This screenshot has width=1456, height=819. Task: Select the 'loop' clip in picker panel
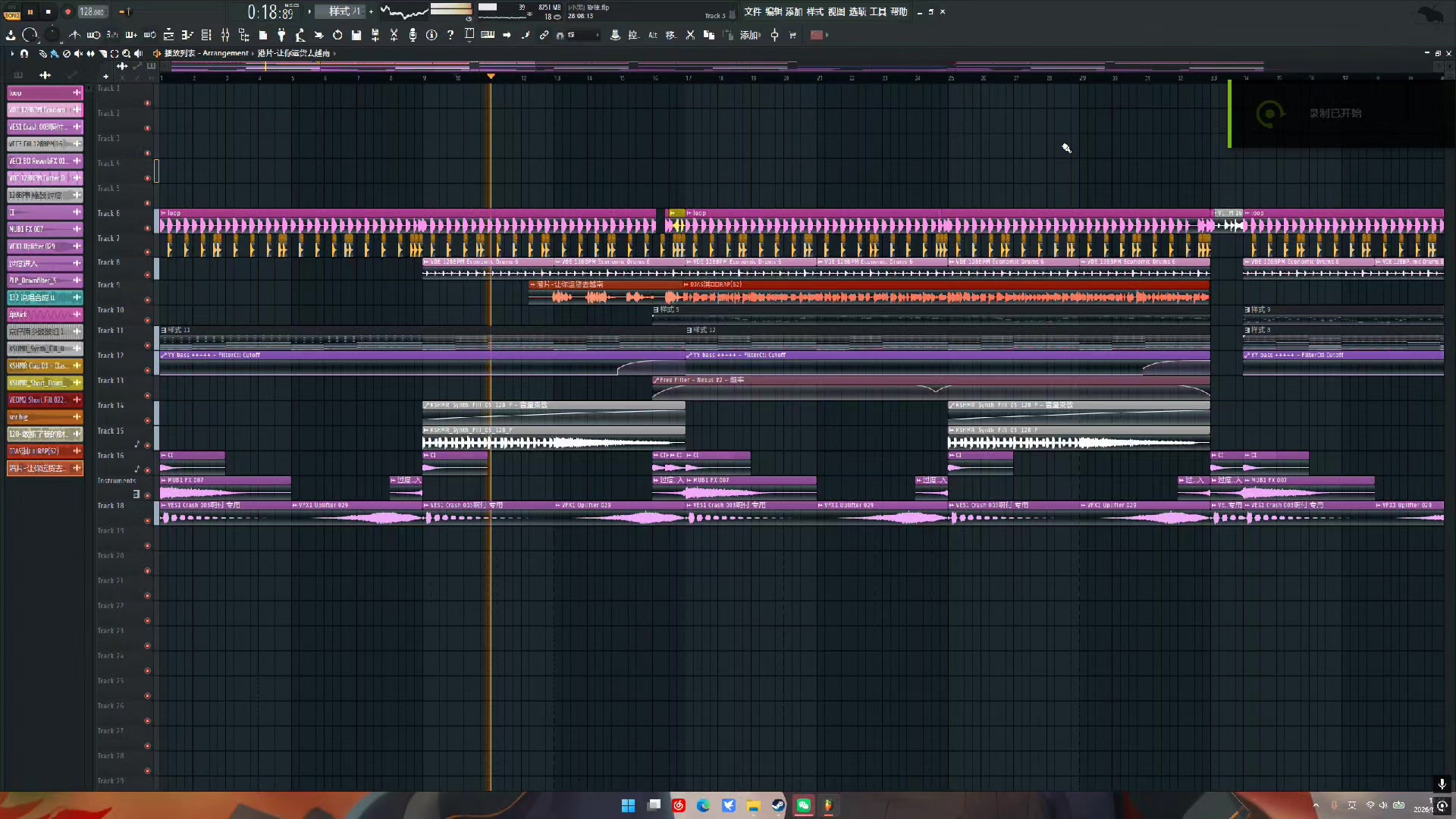(45, 93)
